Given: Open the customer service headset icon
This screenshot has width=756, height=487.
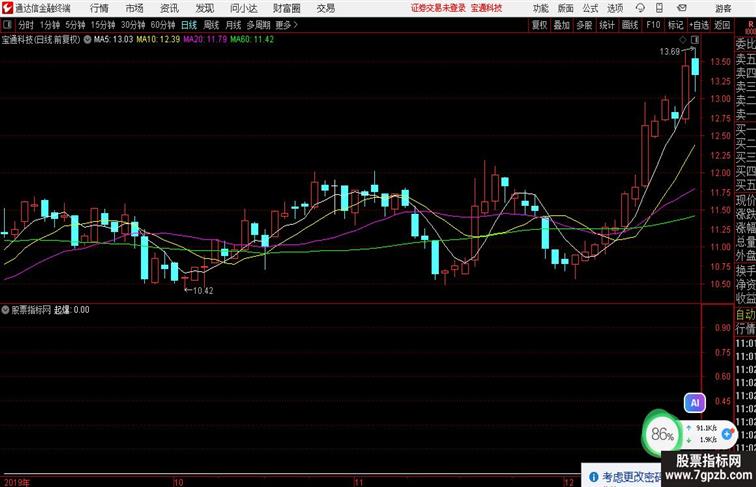Looking at the screenshot, I should point(640,8).
